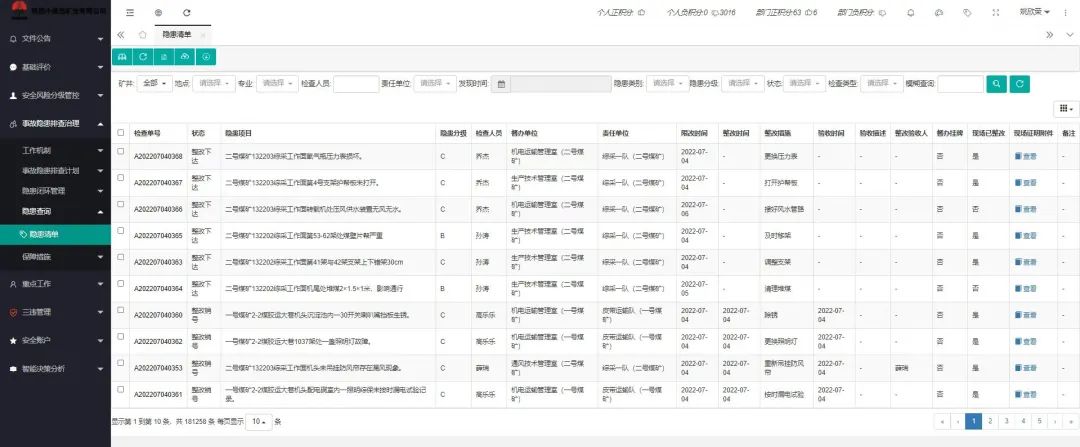
Task: Click the green search magnifier button
Action: pyautogui.click(x=996, y=84)
